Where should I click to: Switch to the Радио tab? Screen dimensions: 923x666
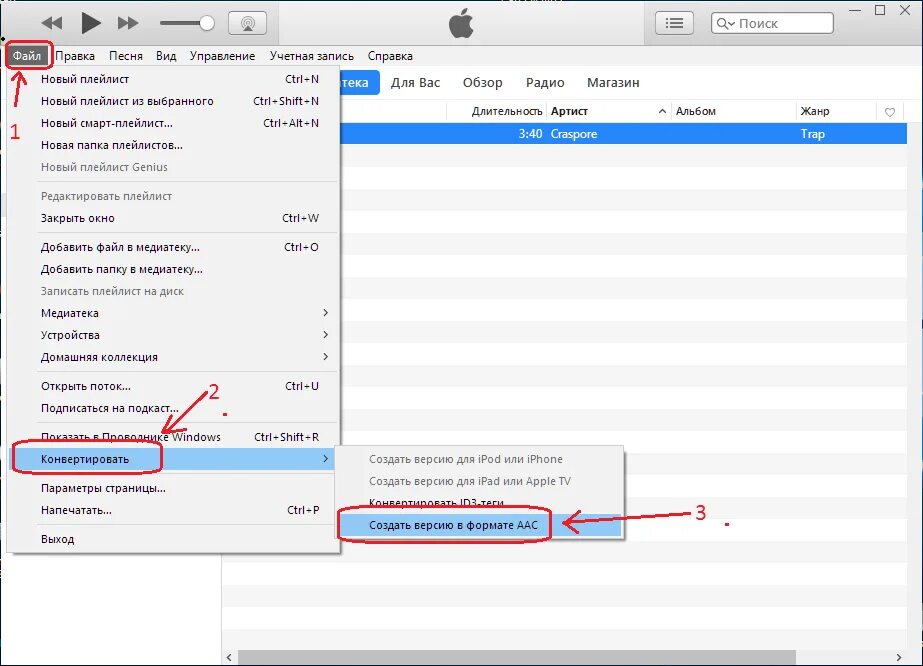click(x=545, y=82)
